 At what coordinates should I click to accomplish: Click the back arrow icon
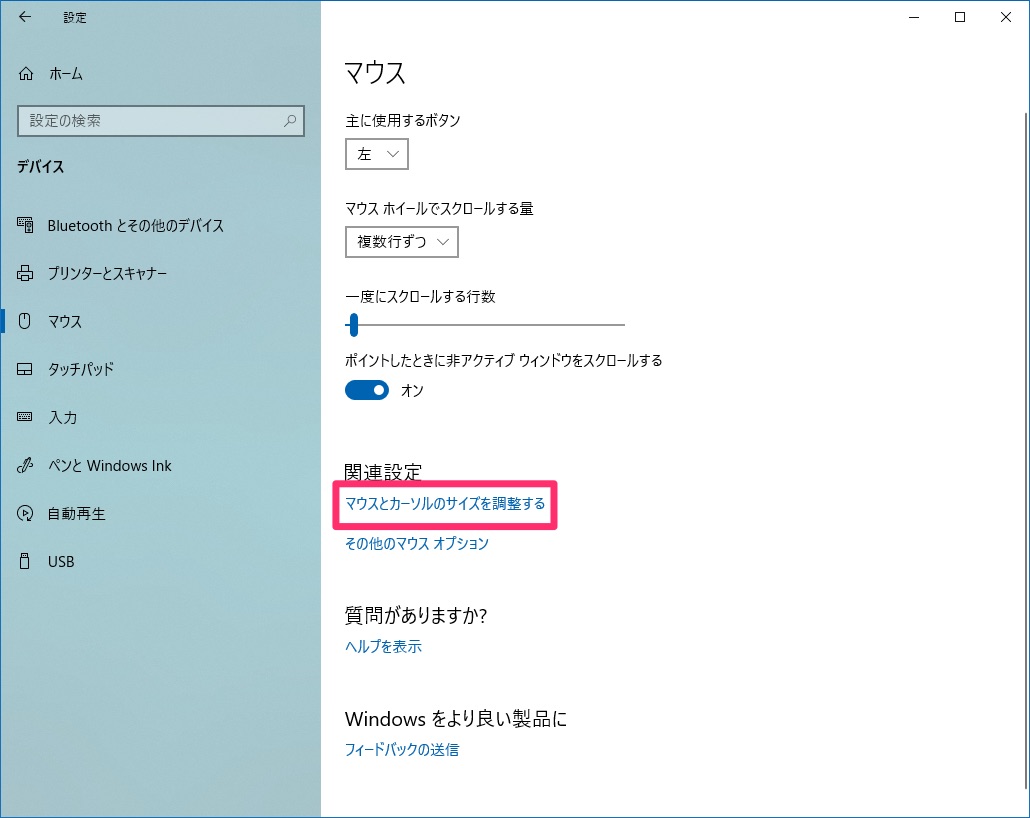tap(25, 17)
